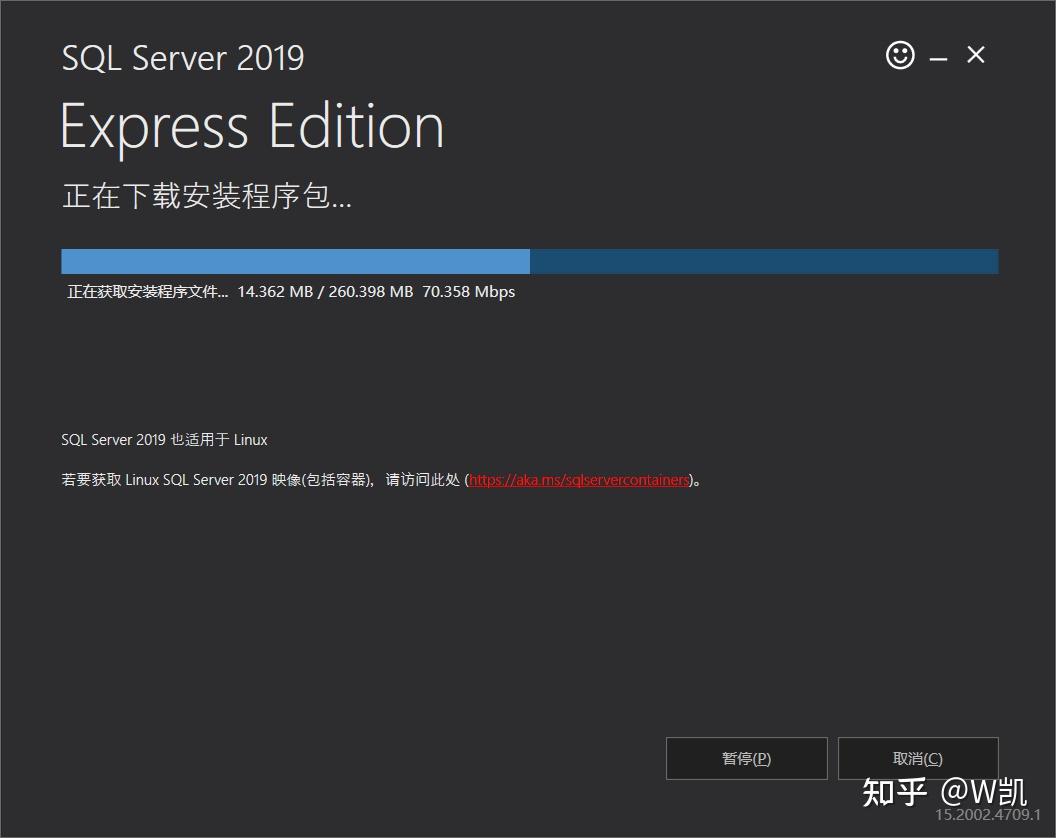The height and width of the screenshot is (838, 1056).
Task: Click the filled portion of the progress bar
Action: 295,262
